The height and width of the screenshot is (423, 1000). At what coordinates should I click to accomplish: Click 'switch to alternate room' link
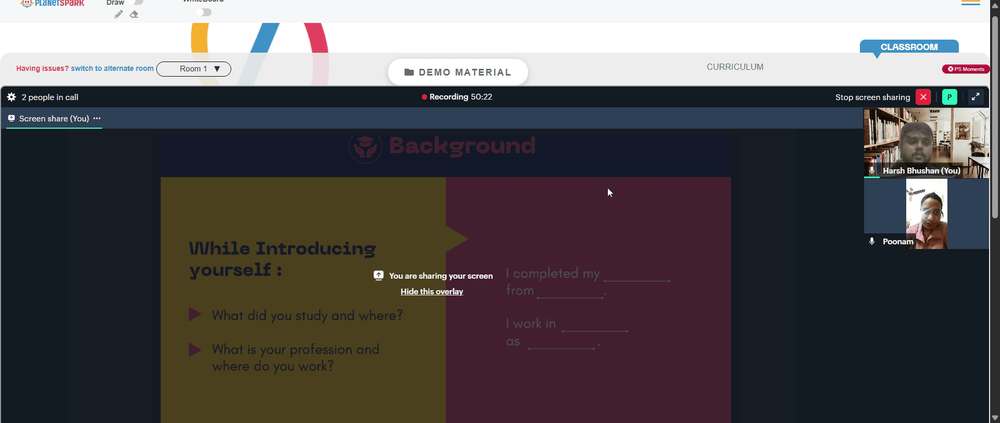pyautogui.click(x=112, y=68)
